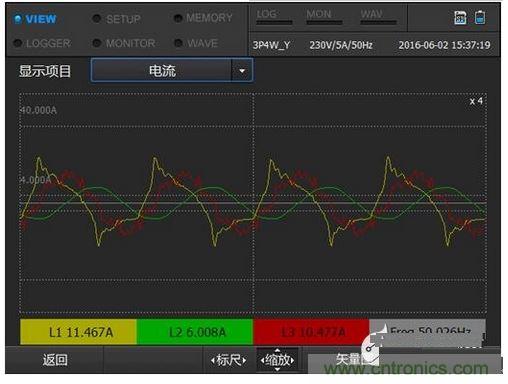508x384 pixels.
Task: Click the 返回 back button
Action: point(55,360)
